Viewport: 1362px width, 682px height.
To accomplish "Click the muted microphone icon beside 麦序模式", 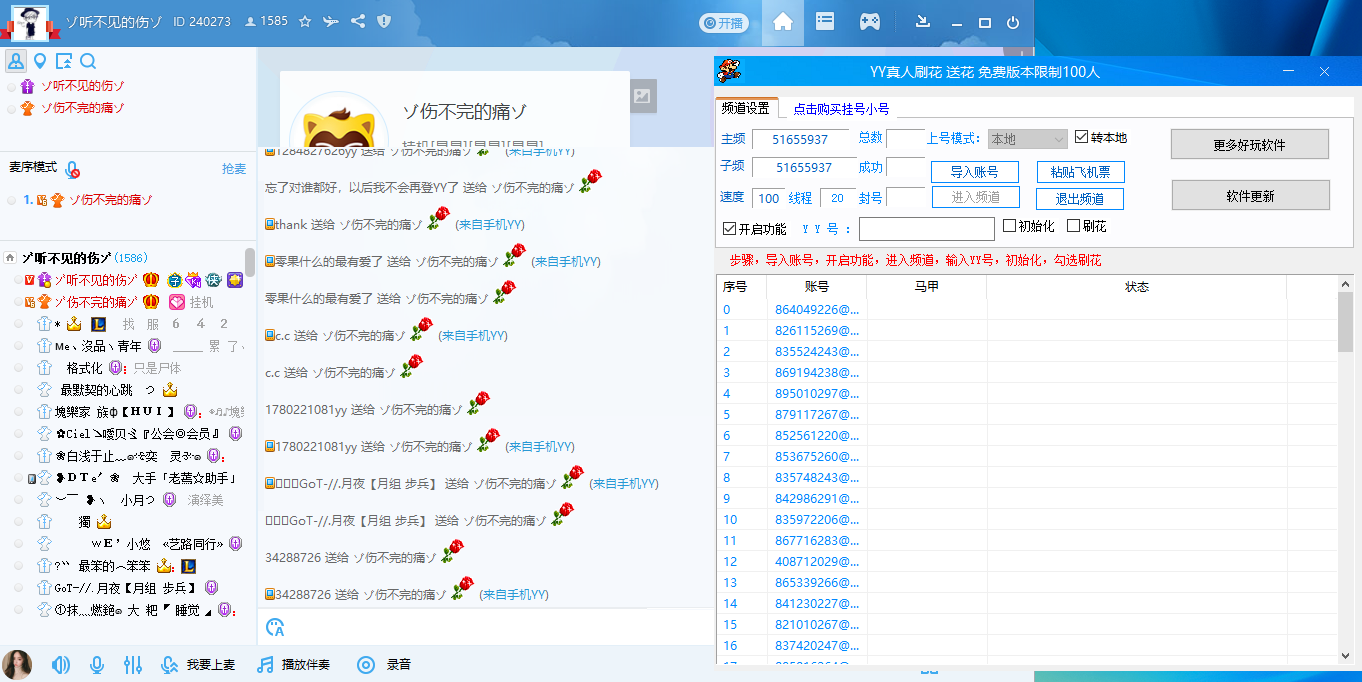I will [72, 169].
